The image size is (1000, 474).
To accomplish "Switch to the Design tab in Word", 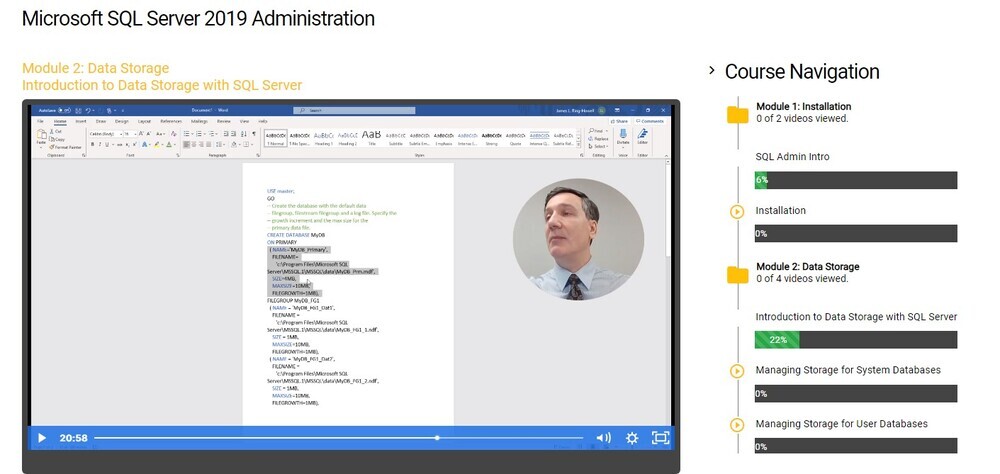I will click(x=122, y=121).
